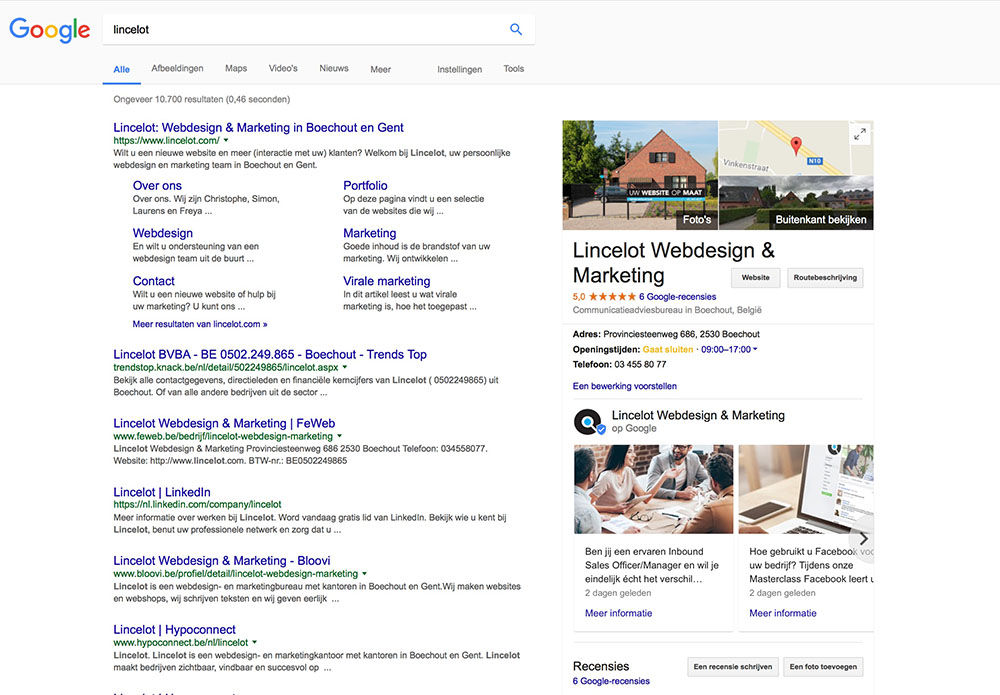Open the Lincelot round profile logo
Viewport: 1000px width, 695px height.
588,421
